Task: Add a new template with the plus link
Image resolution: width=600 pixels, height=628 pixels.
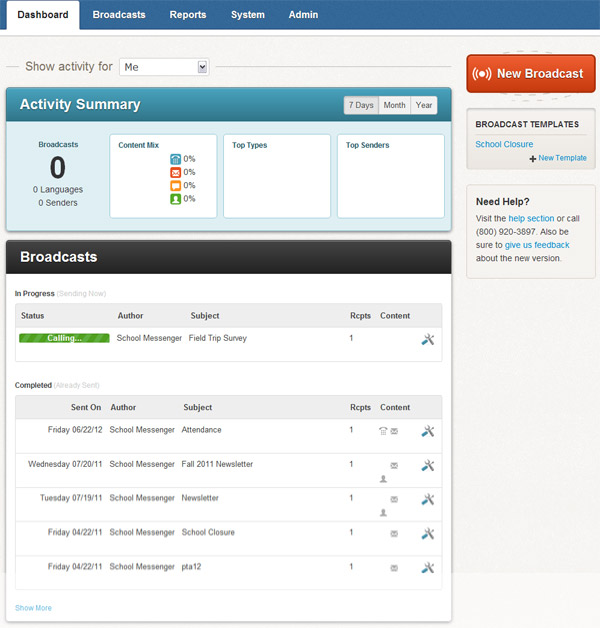Action: (x=558, y=158)
